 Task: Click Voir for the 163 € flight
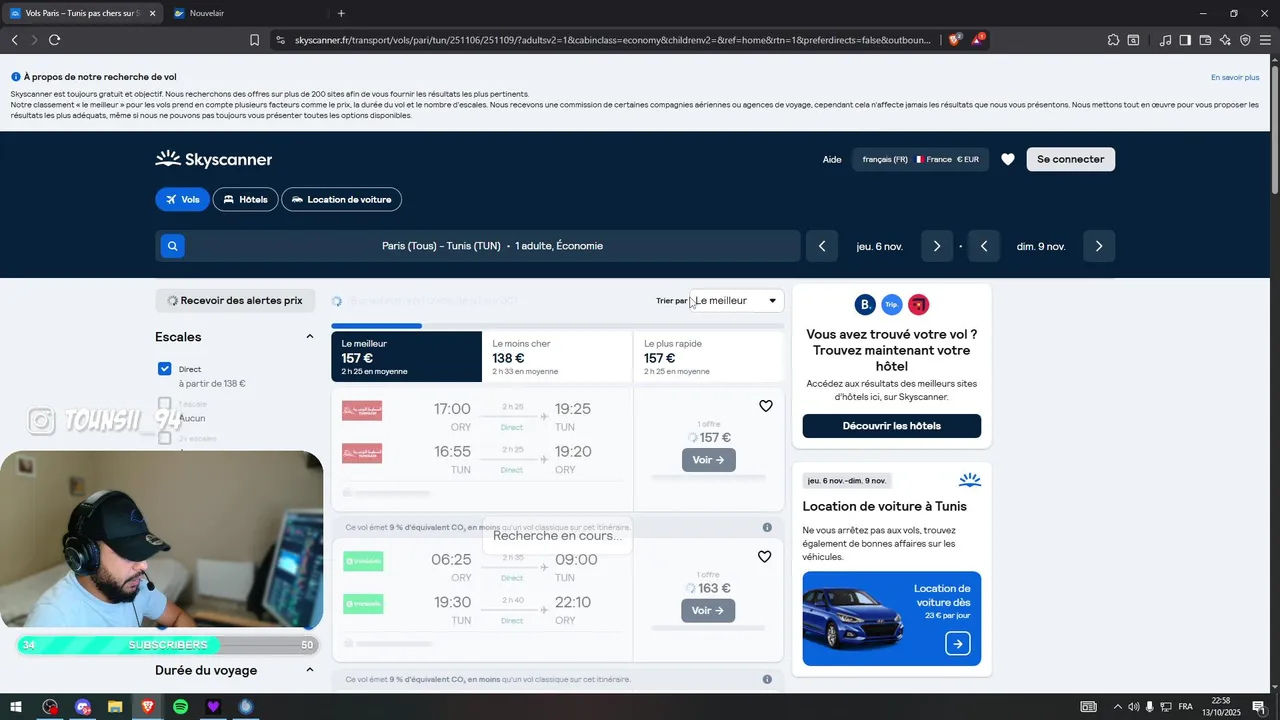coord(708,610)
